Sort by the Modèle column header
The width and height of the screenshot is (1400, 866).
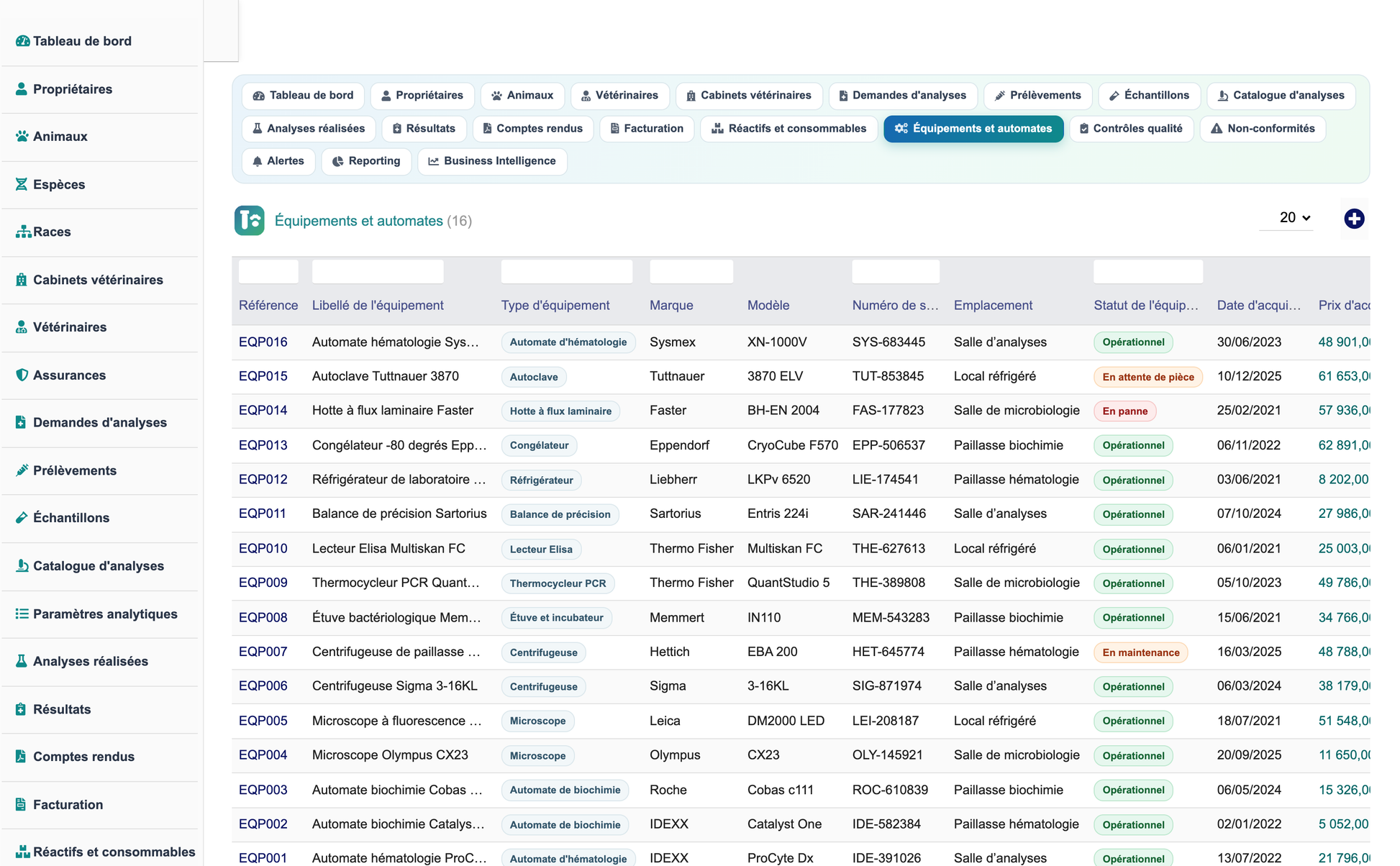click(768, 306)
